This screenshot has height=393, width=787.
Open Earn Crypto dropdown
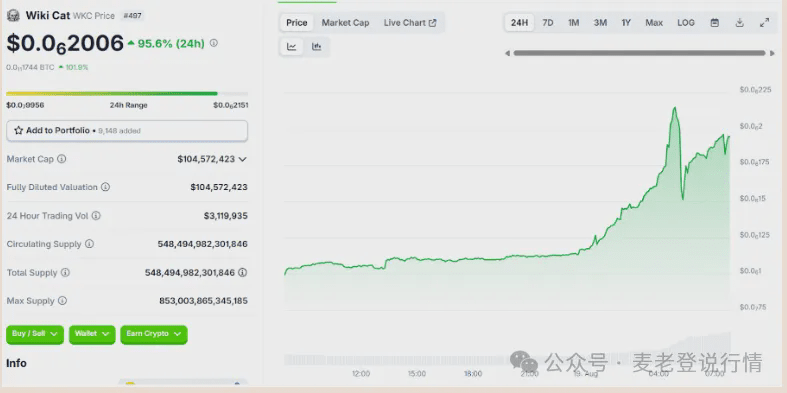(154, 334)
